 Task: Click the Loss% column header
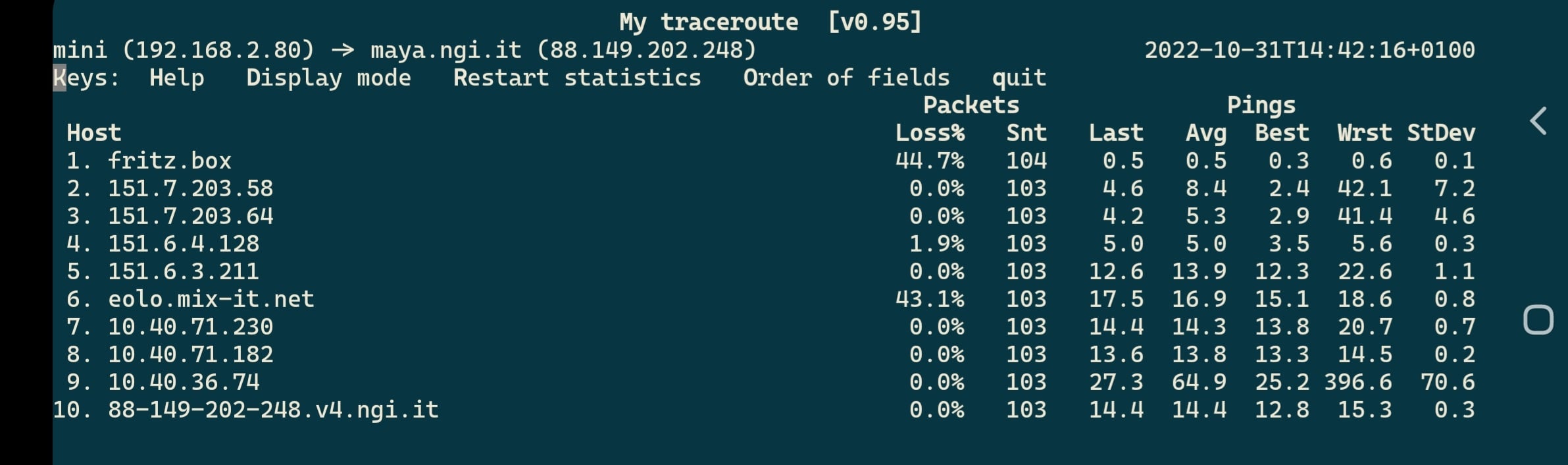pos(929,133)
